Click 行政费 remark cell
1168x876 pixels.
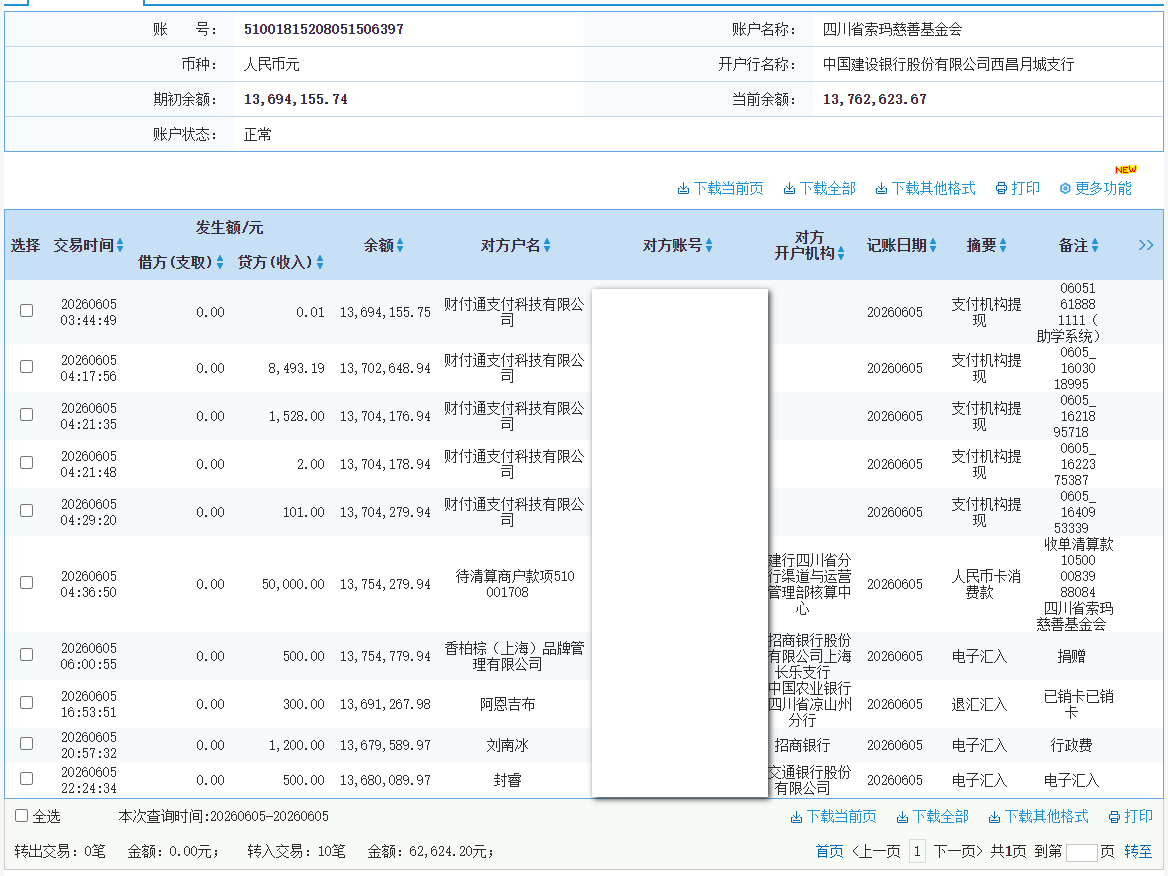(x=1071, y=745)
